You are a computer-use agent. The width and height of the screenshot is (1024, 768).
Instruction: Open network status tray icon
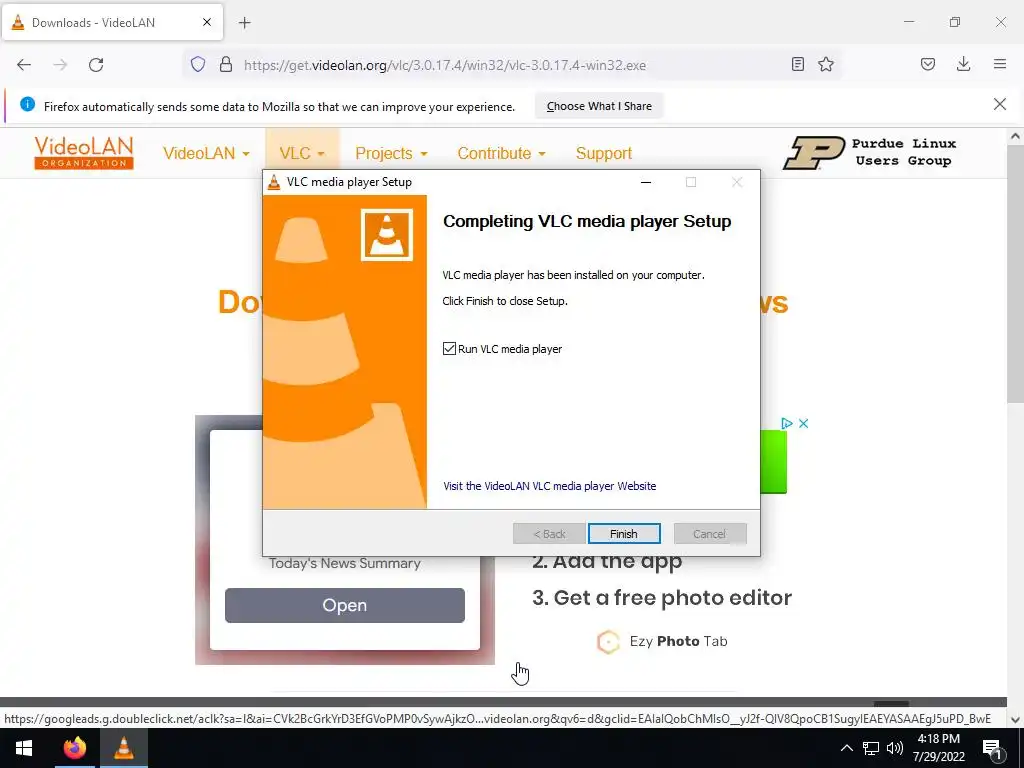coord(871,748)
